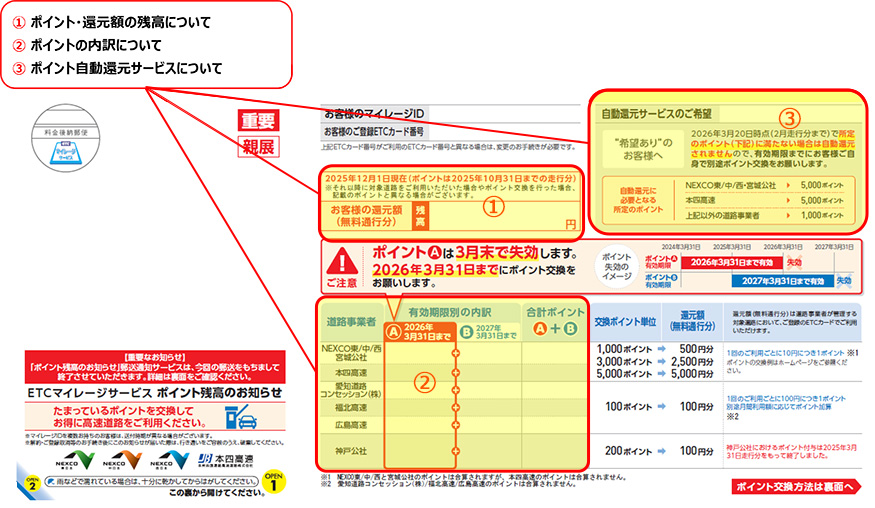Image resolution: width=875 pixels, height=508 pixels.
Task: Click the 2,500円分 value
Action: [x=693, y=362]
